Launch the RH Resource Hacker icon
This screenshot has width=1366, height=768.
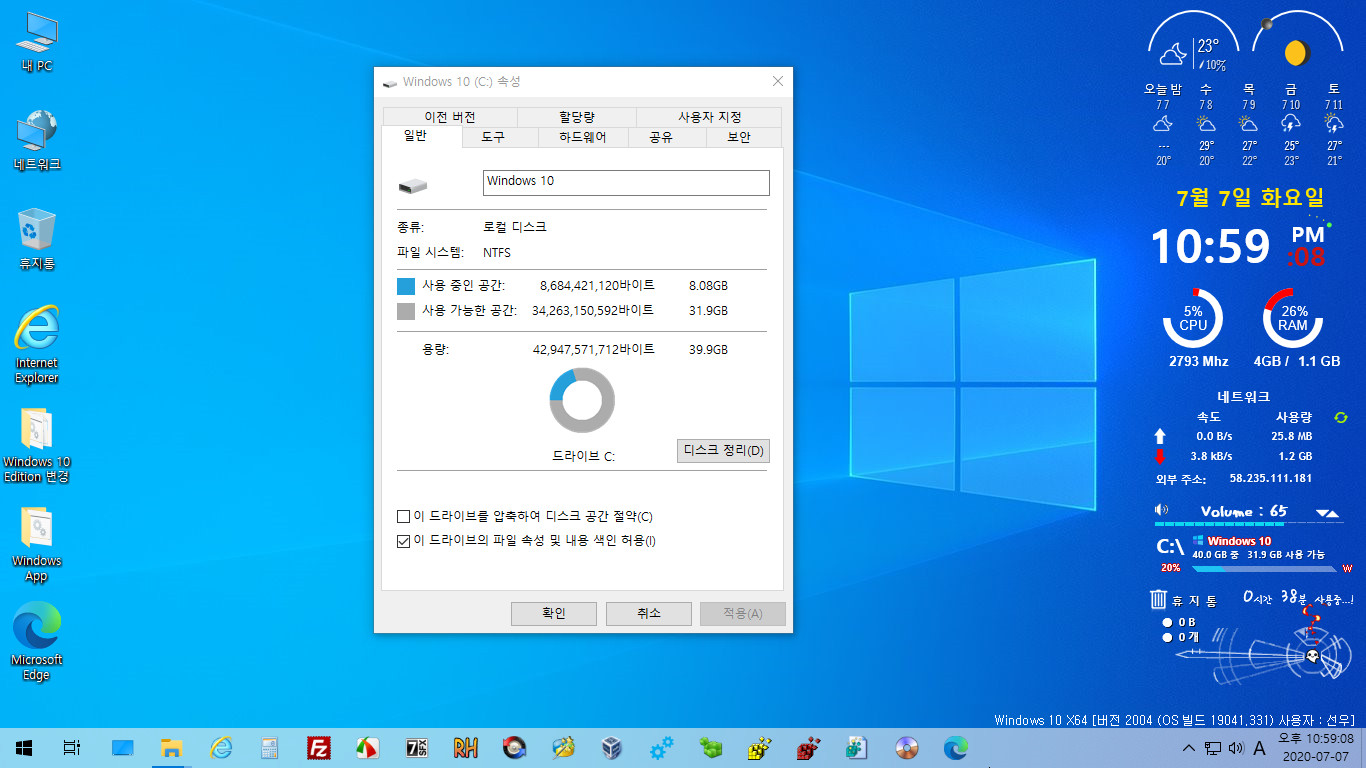pyautogui.click(x=466, y=747)
